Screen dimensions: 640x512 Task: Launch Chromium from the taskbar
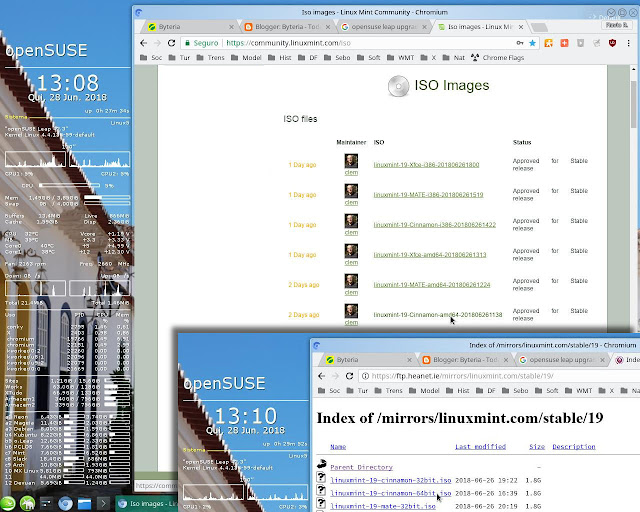(x=65, y=503)
